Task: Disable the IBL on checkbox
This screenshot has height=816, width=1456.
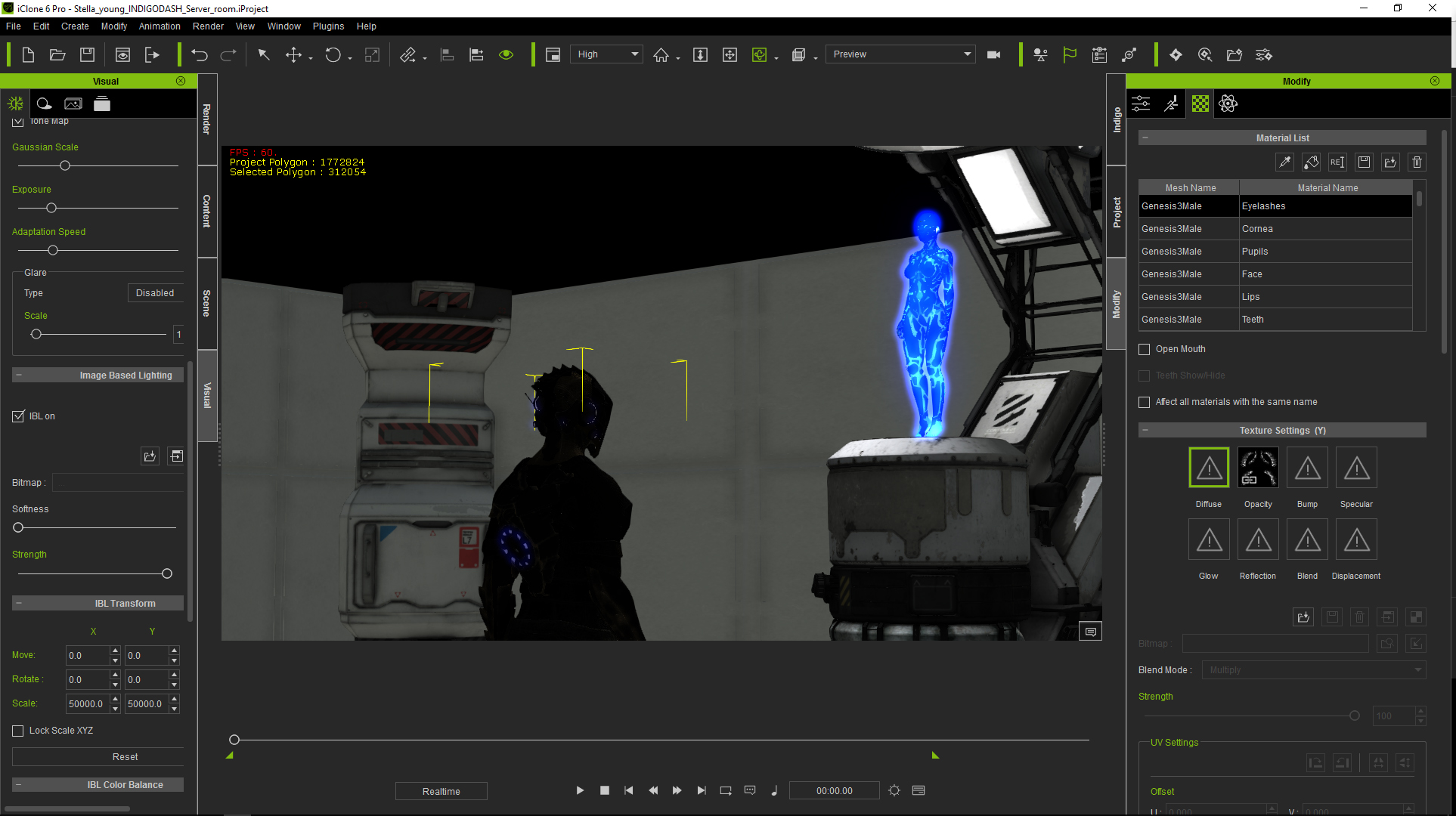Action: click(19, 416)
